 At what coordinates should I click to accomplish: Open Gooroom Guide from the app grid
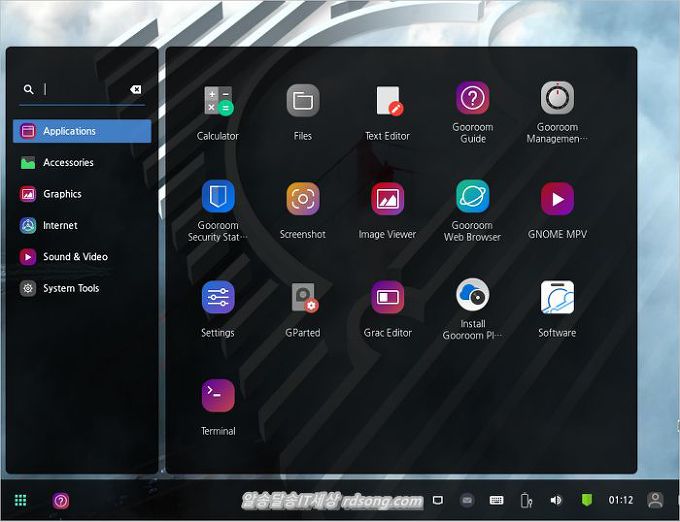(472, 100)
